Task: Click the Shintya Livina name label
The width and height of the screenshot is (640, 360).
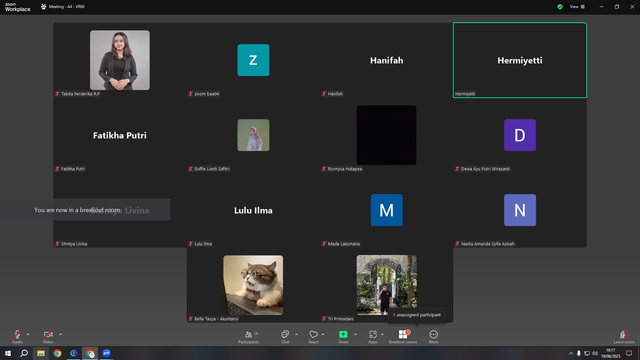Action: (x=74, y=244)
